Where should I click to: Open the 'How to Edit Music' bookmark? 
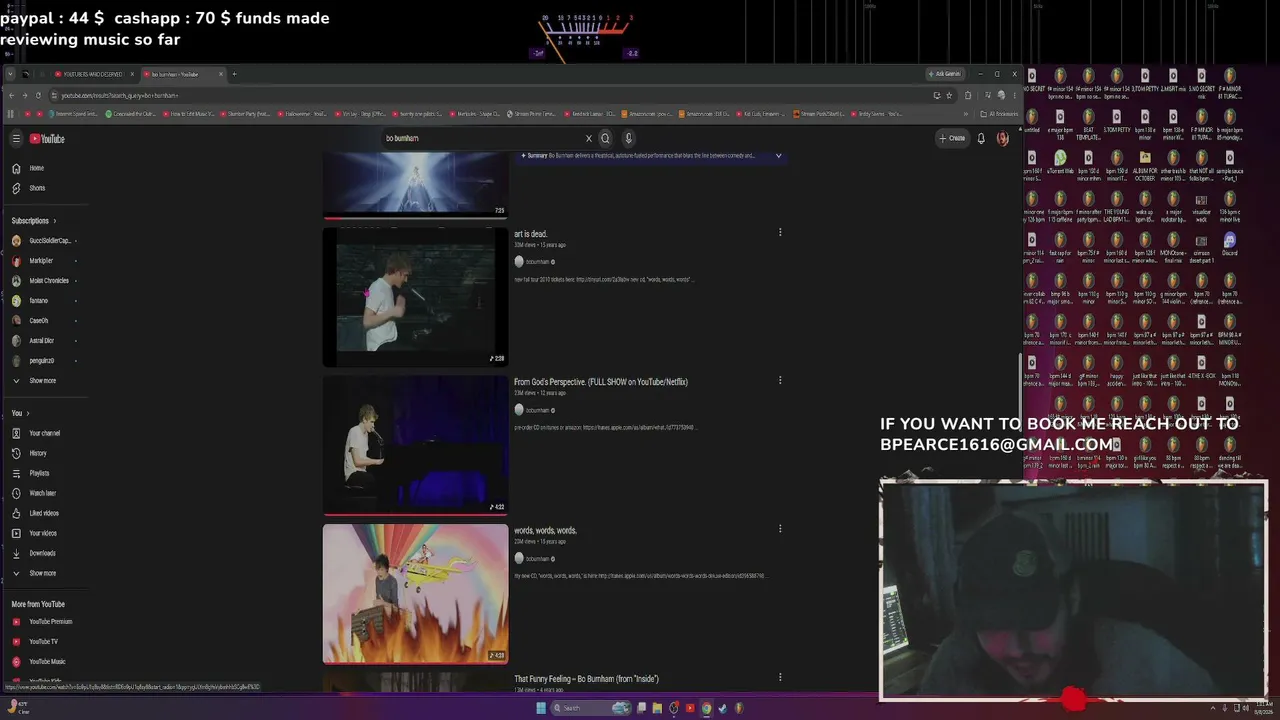190,114
